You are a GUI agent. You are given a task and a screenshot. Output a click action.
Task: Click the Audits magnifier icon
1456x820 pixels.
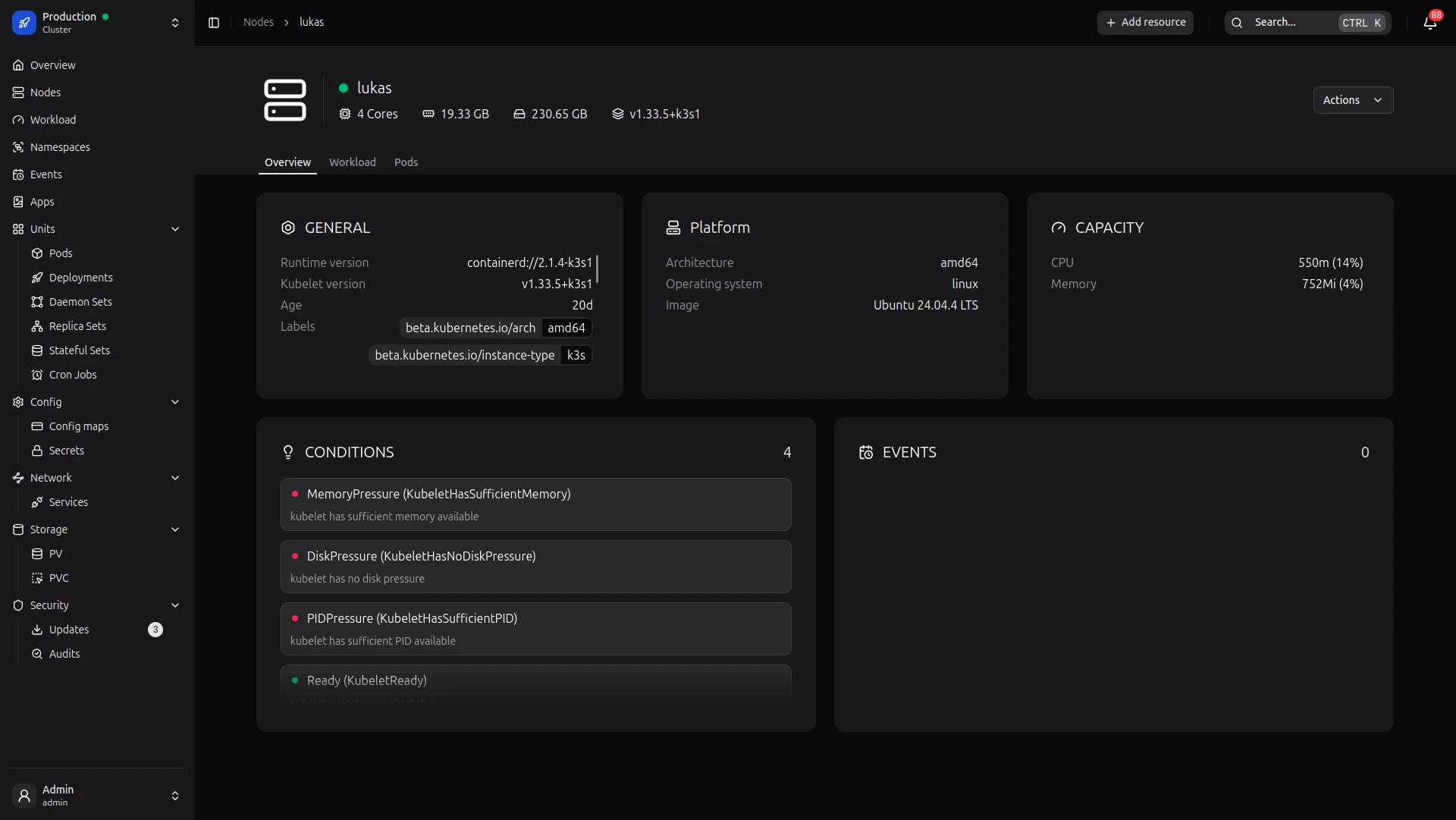37,654
